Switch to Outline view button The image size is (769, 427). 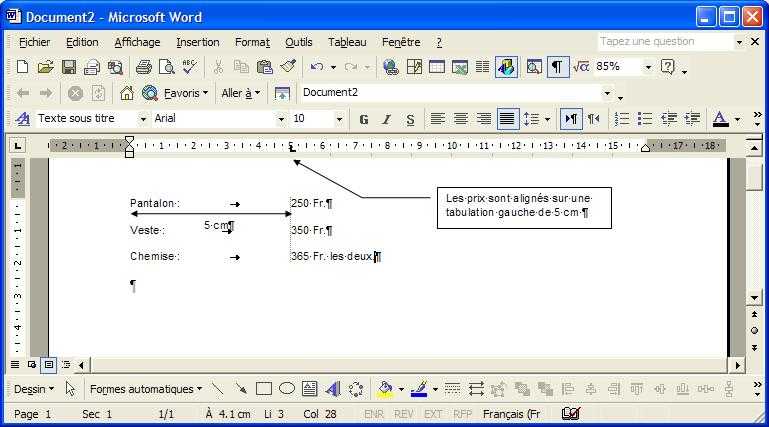coord(66,365)
